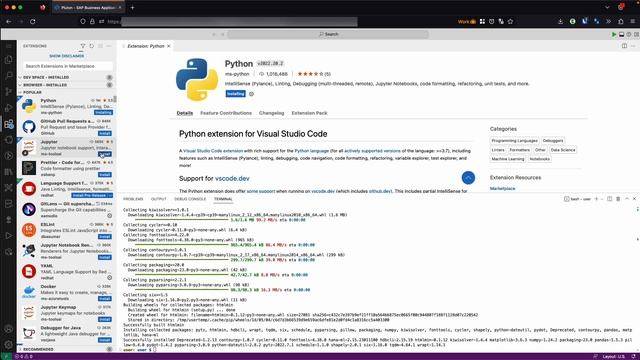Click list all tabs chevron in Firefox

pyautogui.click(x=607, y=7)
